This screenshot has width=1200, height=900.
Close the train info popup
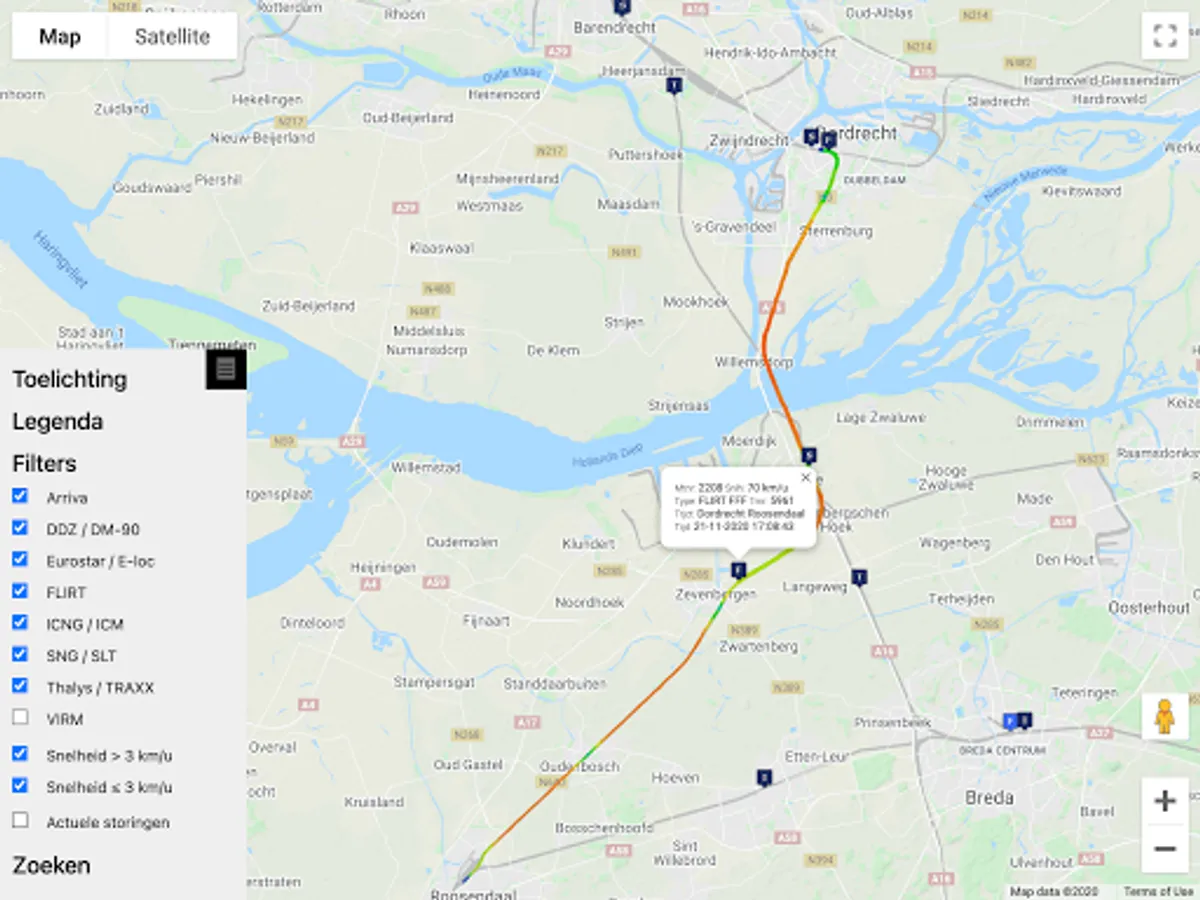[805, 477]
